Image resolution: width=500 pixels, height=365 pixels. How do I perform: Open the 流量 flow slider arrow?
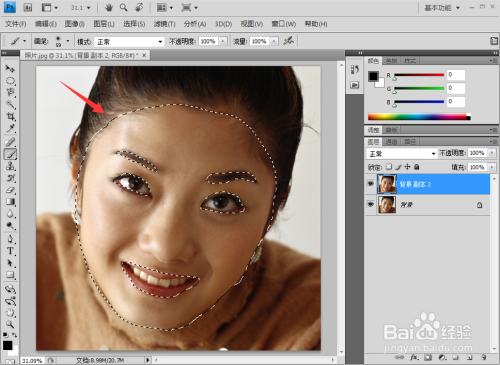pyautogui.click(x=274, y=41)
